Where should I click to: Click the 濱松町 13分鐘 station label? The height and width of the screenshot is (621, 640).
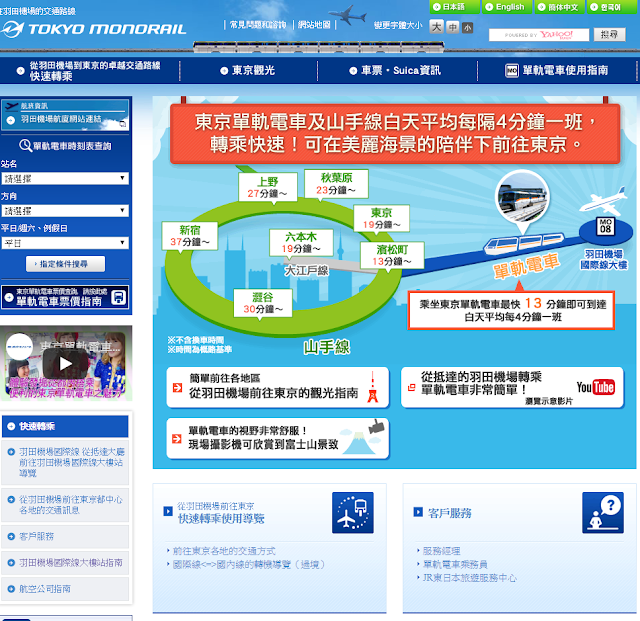coord(392,255)
